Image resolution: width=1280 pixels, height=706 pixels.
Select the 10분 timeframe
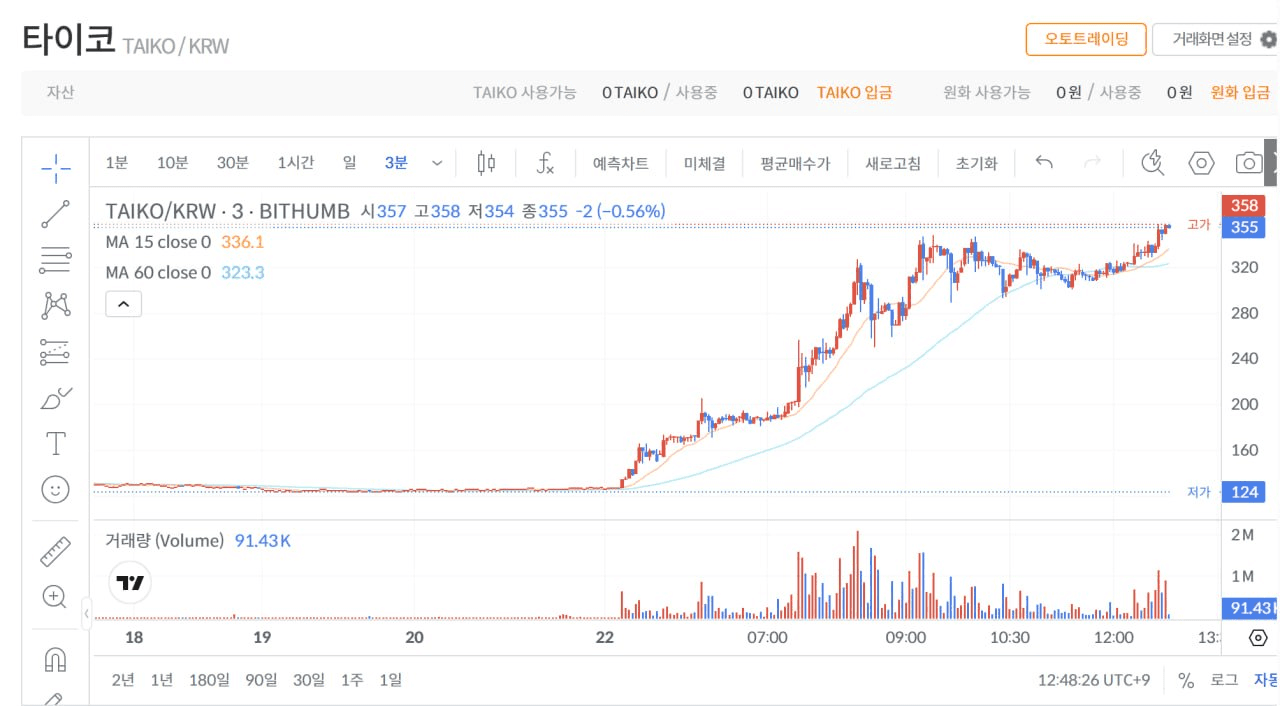click(172, 163)
